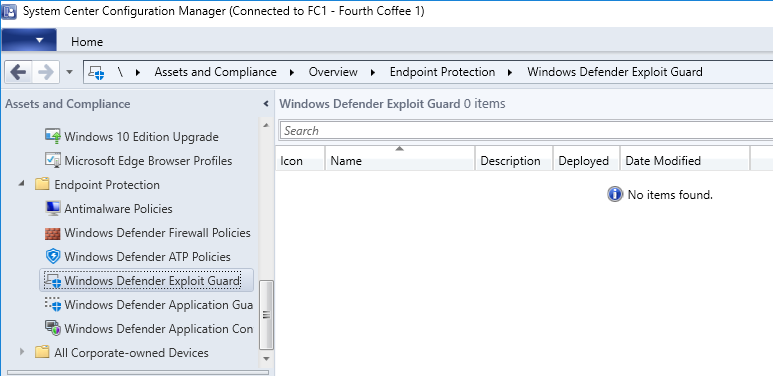
Task: Go back with the Back arrow button
Action: point(18,72)
